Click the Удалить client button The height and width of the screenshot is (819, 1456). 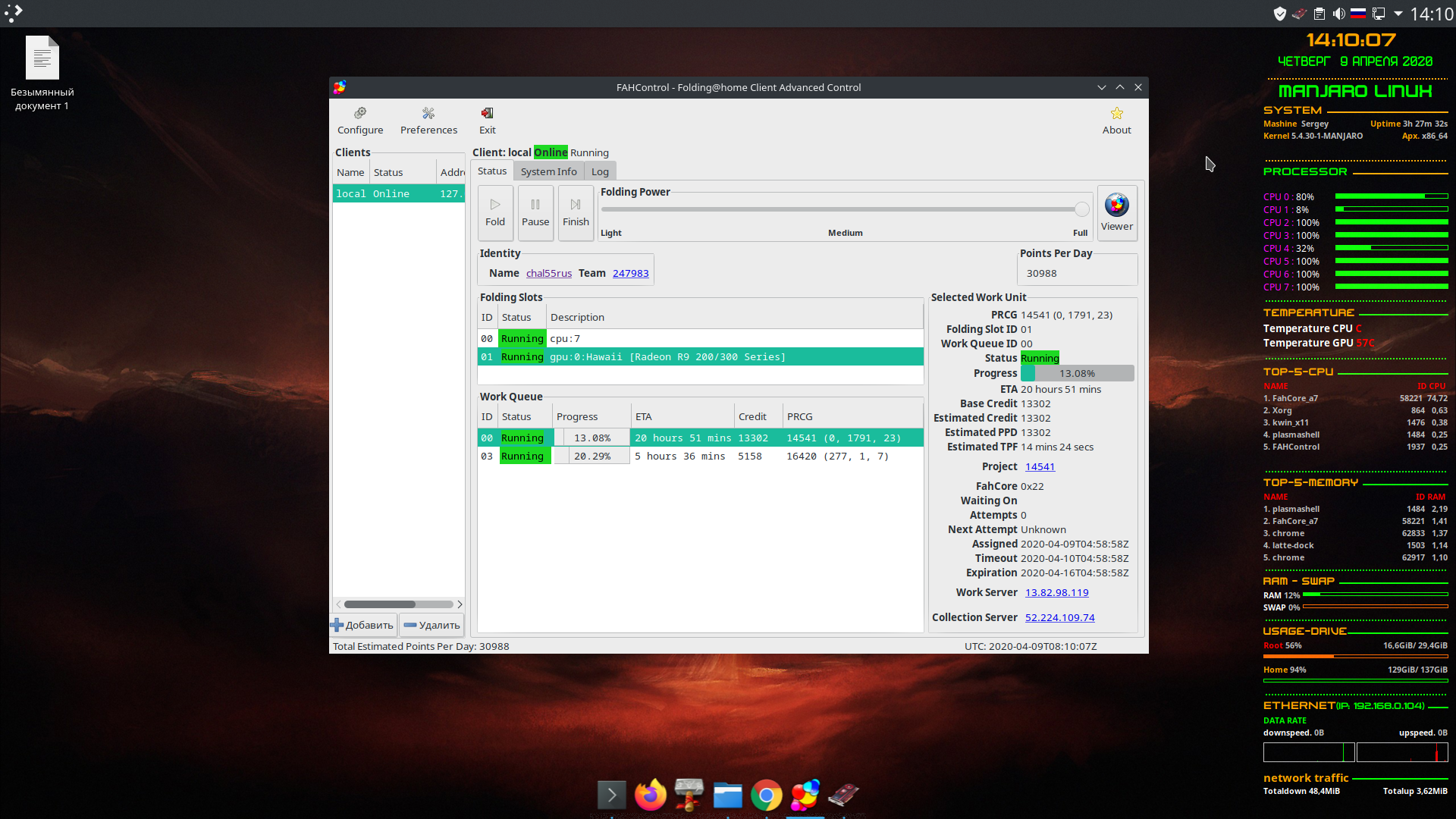tap(431, 625)
